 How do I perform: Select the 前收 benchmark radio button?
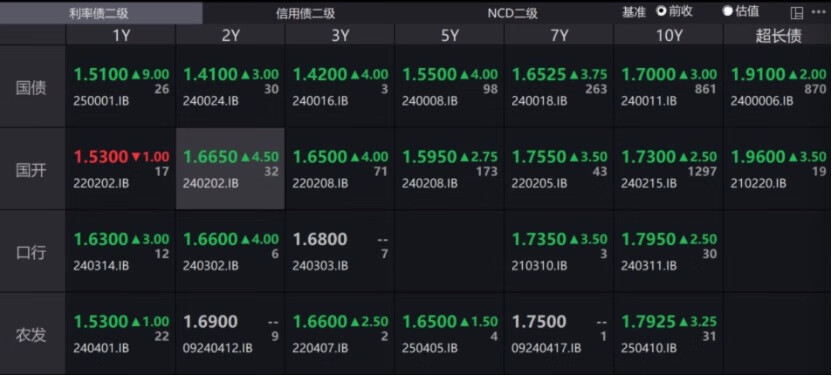coord(661,11)
